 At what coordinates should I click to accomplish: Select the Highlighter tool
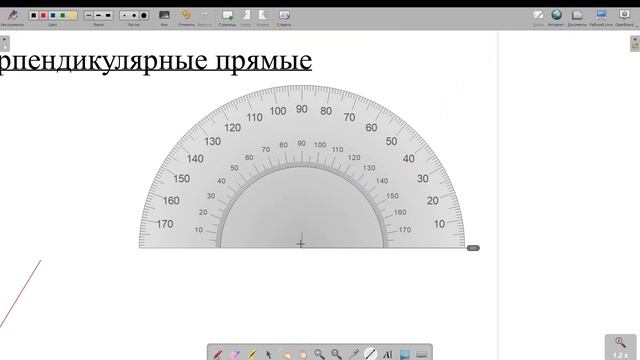[x=252, y=354]
